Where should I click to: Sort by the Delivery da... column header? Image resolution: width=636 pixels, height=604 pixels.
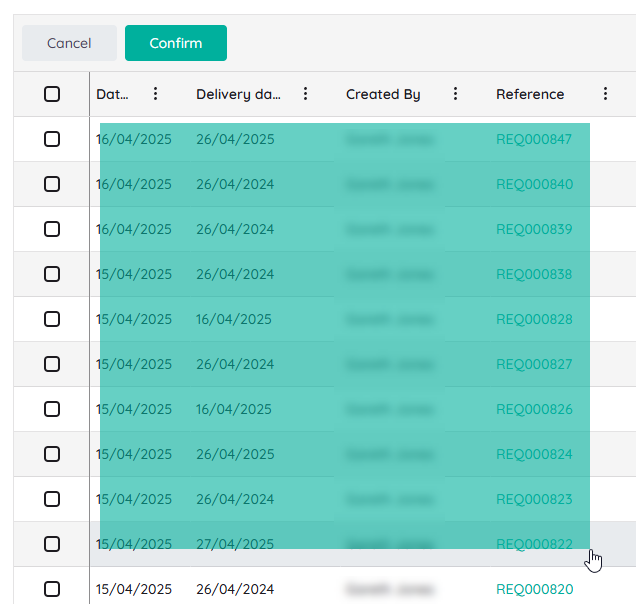coord(238,94)
